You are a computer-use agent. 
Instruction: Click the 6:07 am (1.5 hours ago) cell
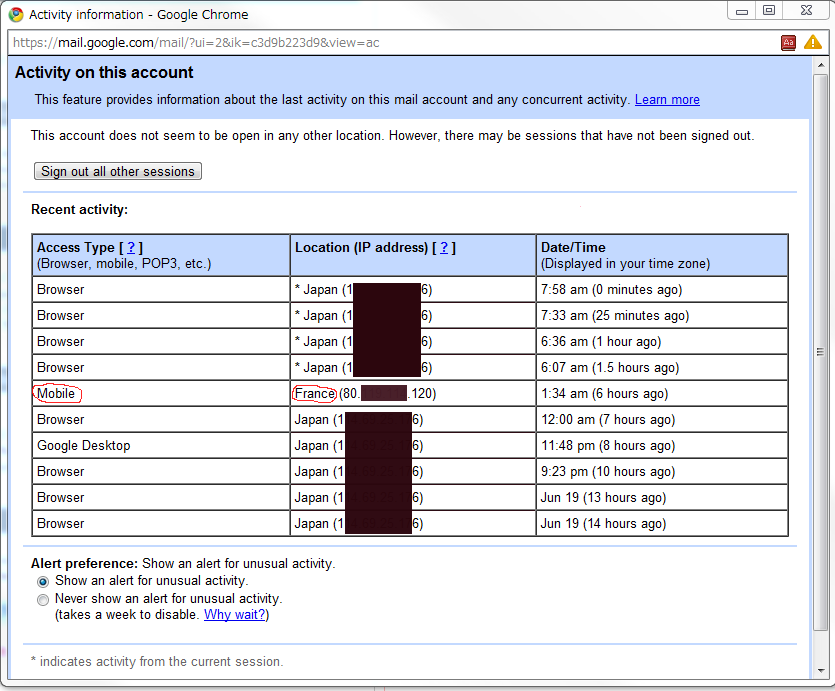pyautogui.click(x=662, y=367)
